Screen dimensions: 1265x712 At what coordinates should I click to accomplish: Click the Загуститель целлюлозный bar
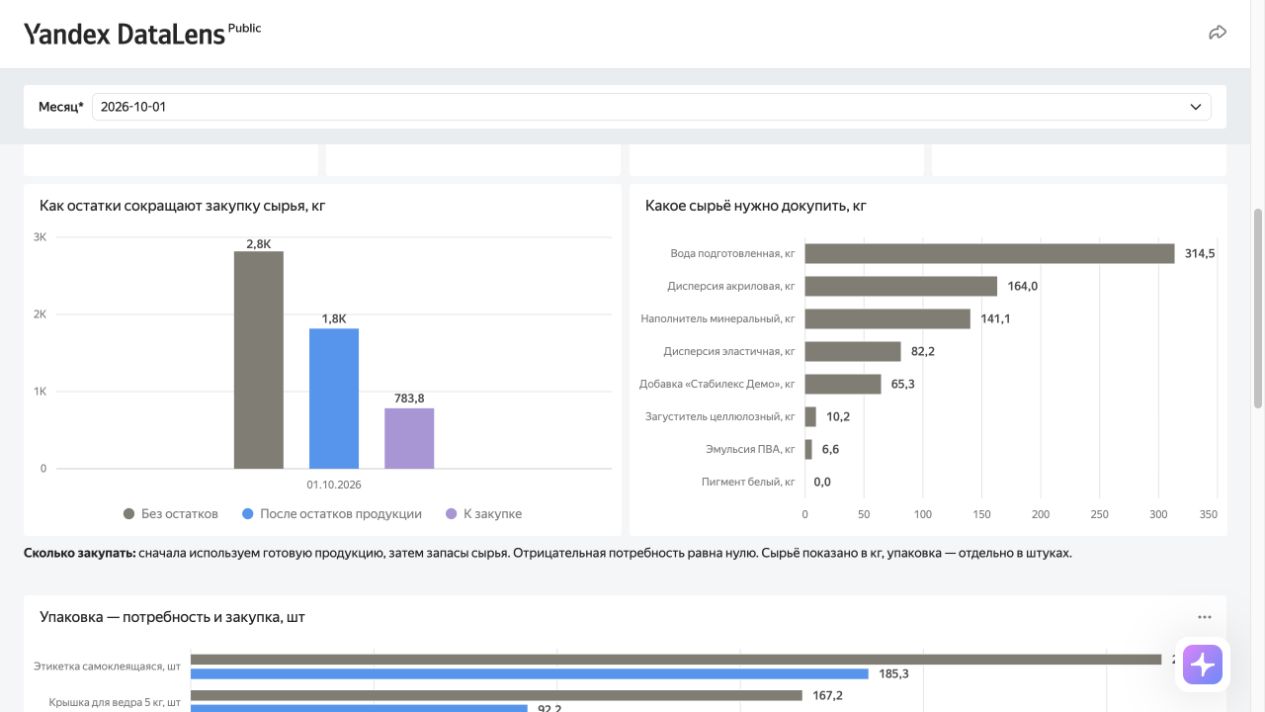tap(811, 416)
